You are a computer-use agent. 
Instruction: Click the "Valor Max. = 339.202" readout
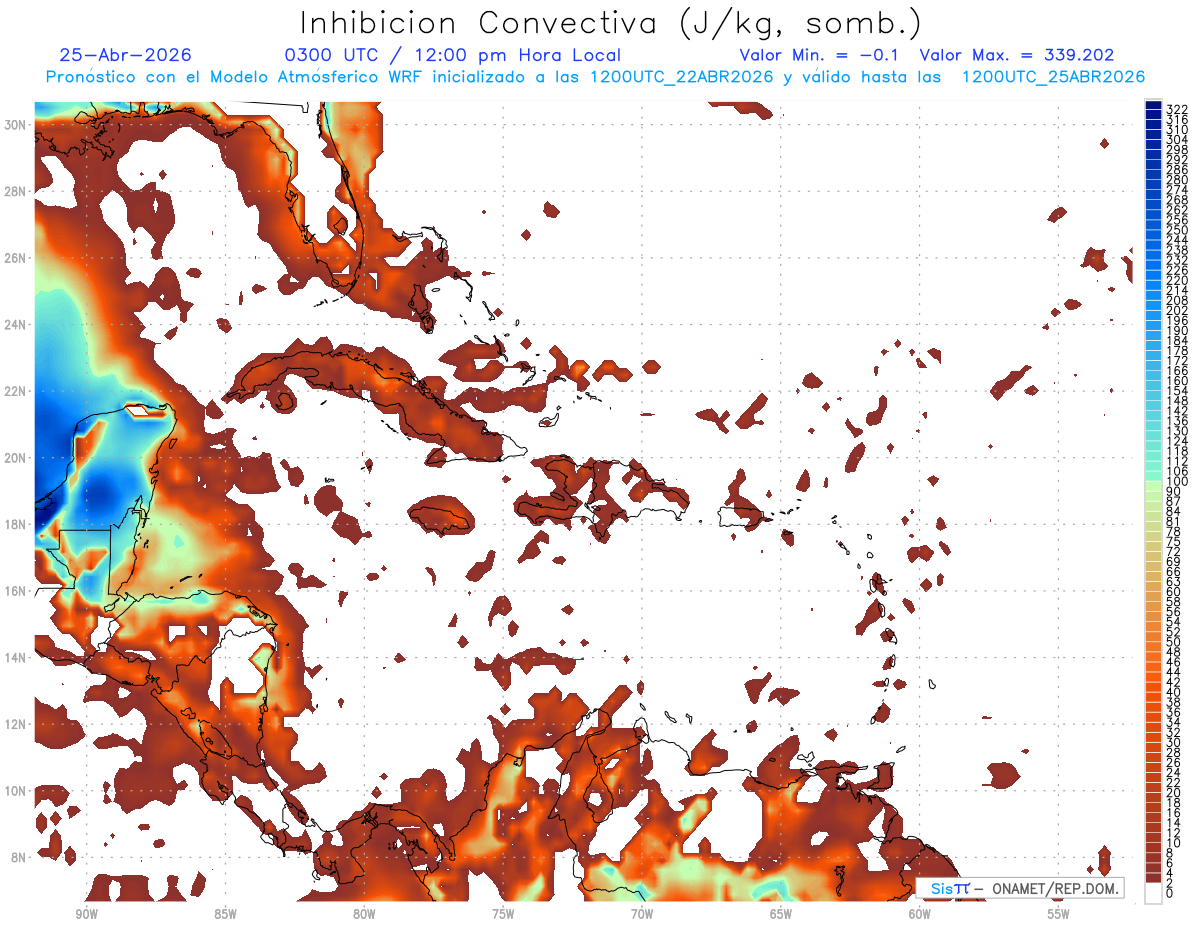pos(1017,56)
